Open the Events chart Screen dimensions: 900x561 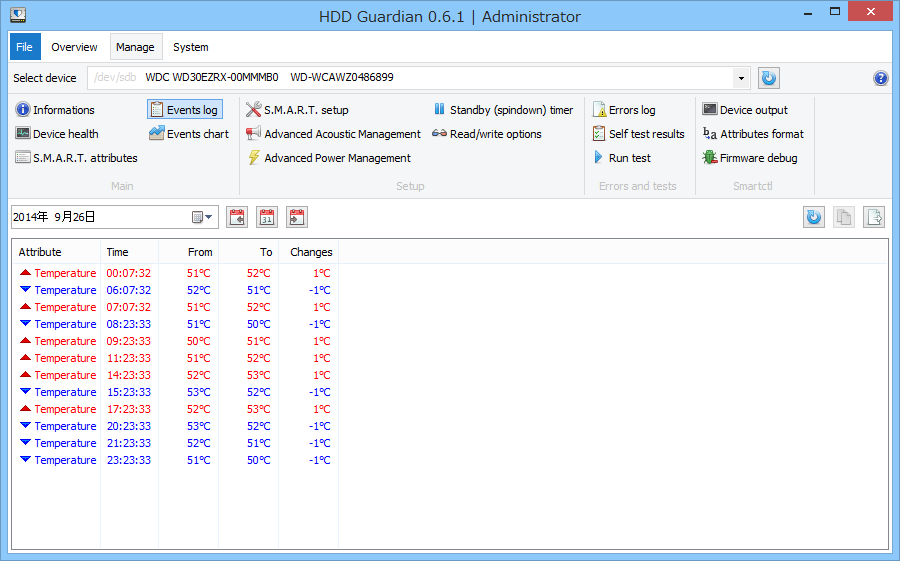coord(189,134)
